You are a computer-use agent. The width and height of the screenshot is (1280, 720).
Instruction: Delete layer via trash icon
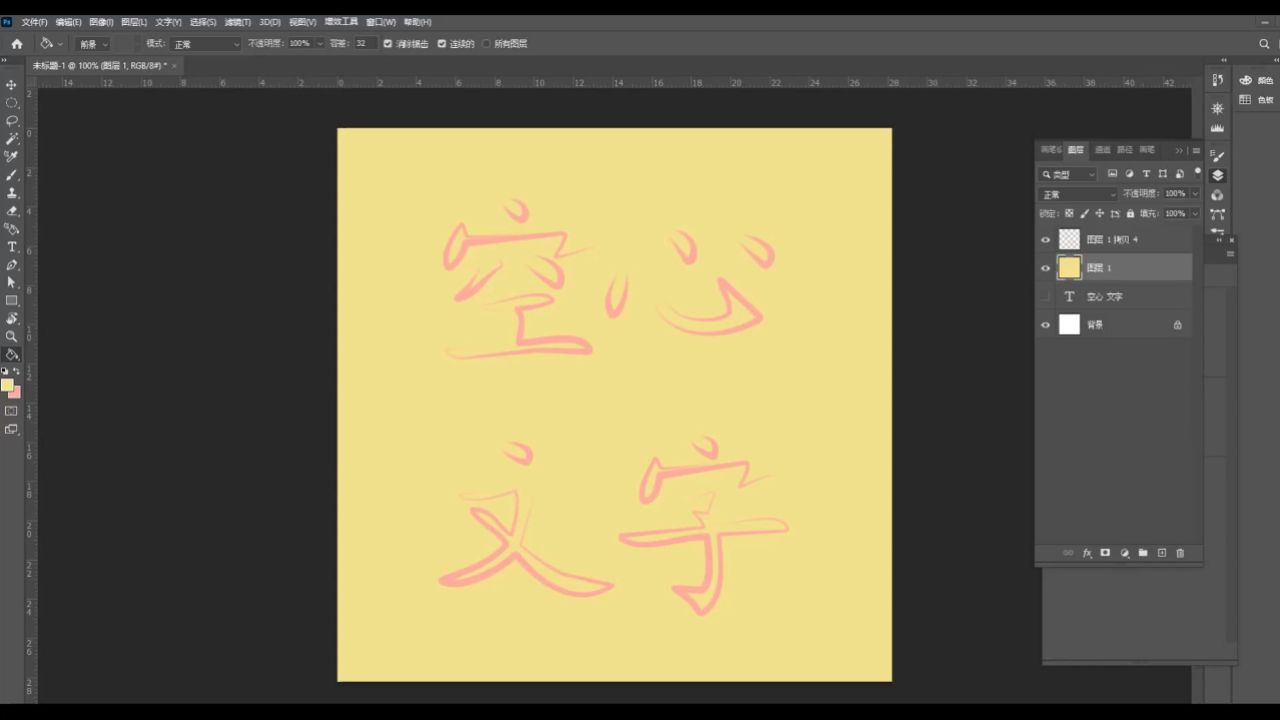1180,553
